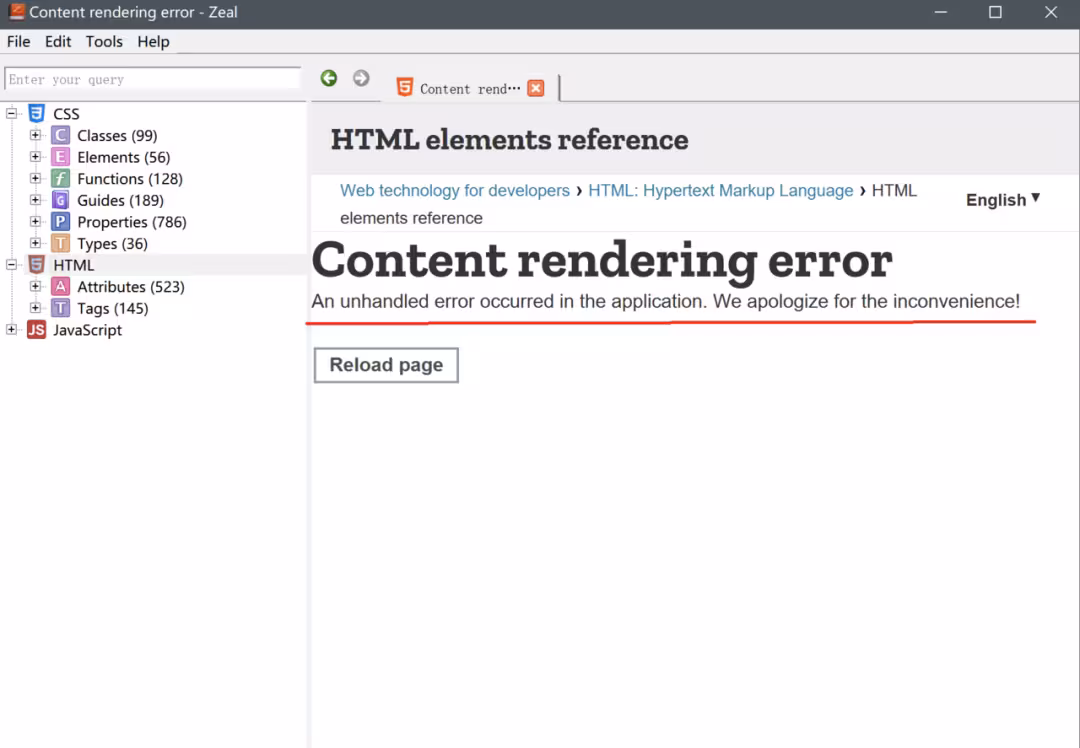1080x748 pixels.
Task: Maximize the Zeal window
Action: coord(995,12)
